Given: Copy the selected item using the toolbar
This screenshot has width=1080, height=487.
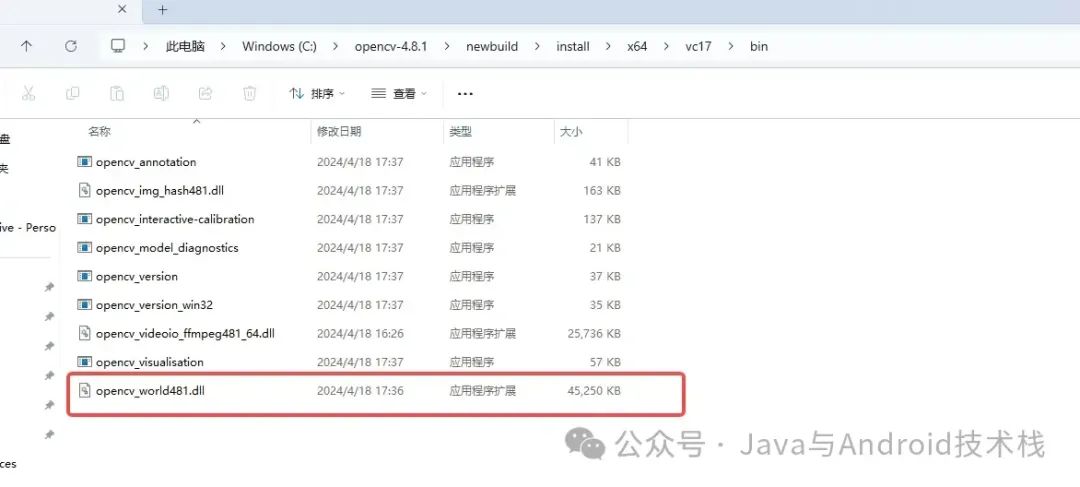Looking at the screenshot, I should point(72,93).
